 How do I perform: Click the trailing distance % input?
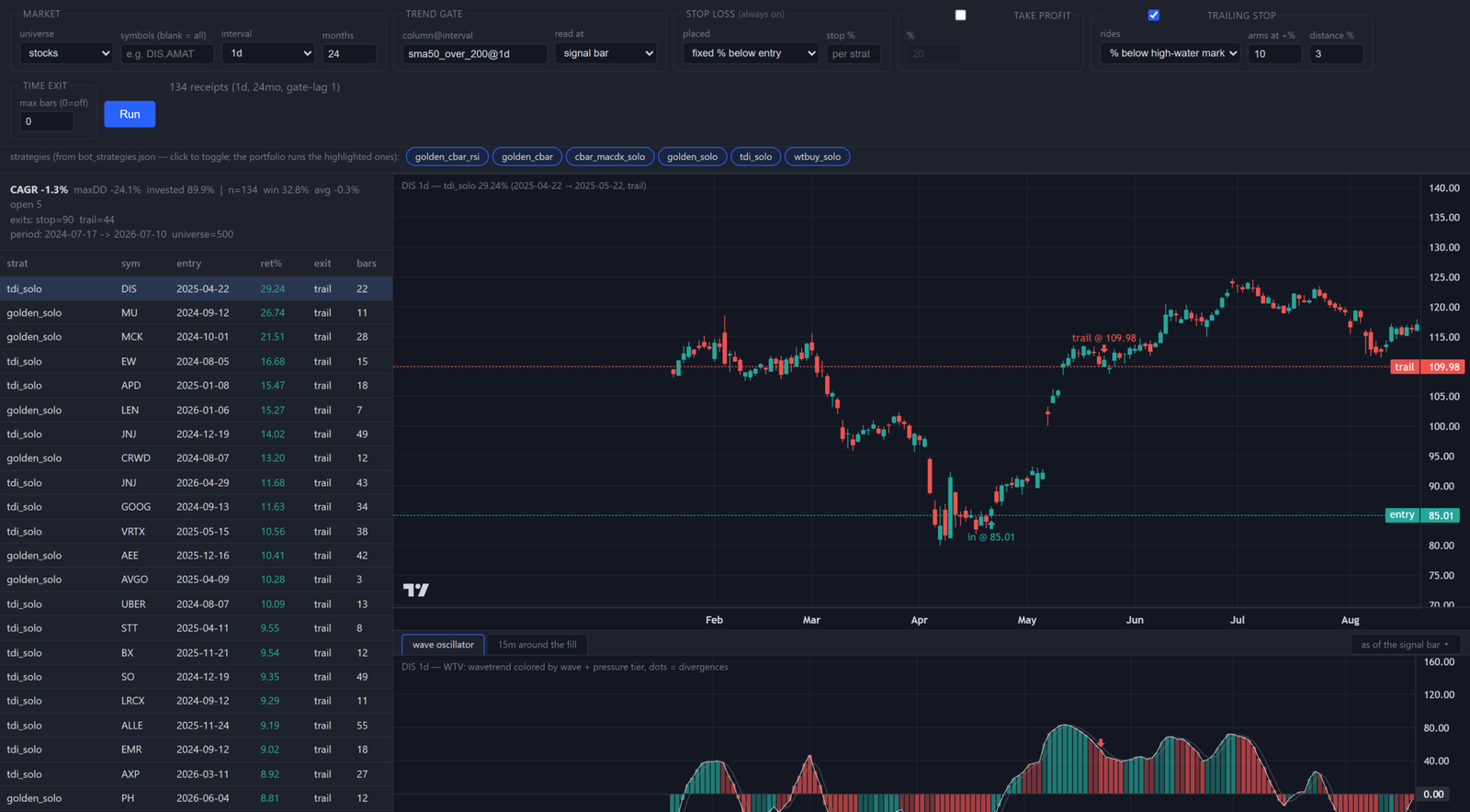click(x=1336, y=54)
